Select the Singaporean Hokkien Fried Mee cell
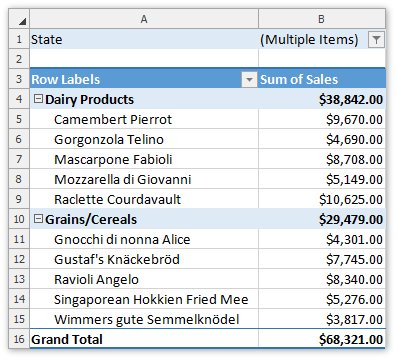This screenshot has width=398, height=361. [x=144, y=299]
